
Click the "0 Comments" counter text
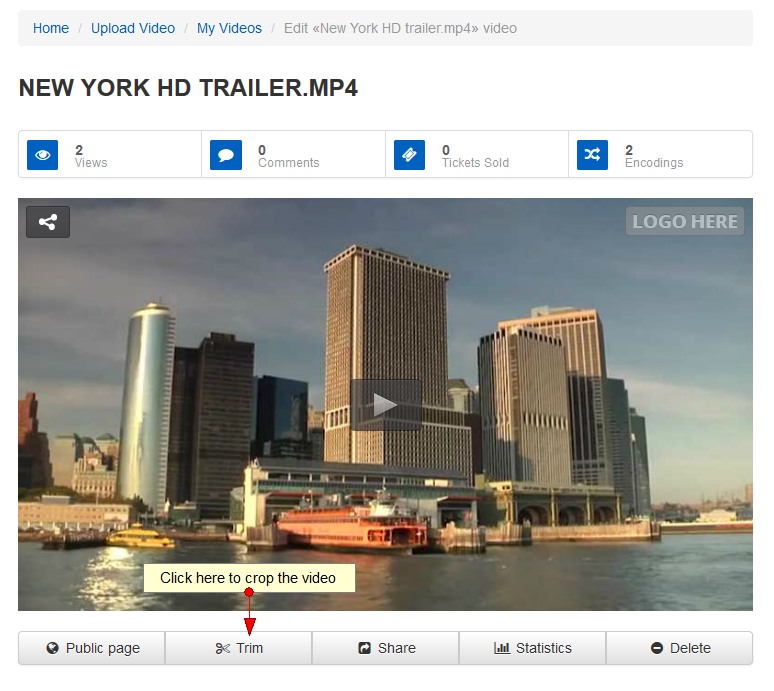[289, 156]
